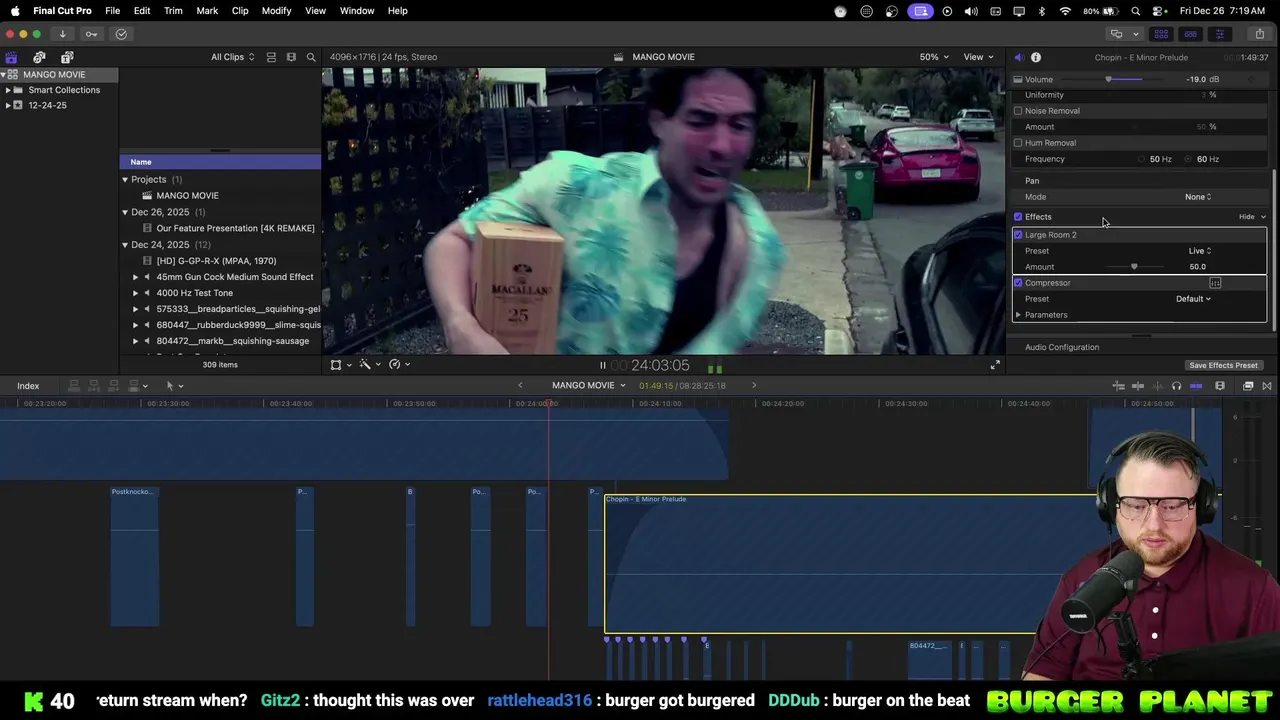Open Background Tasks checkmark icon
The width and height of the screenshot is (1280, 720).
121,34
